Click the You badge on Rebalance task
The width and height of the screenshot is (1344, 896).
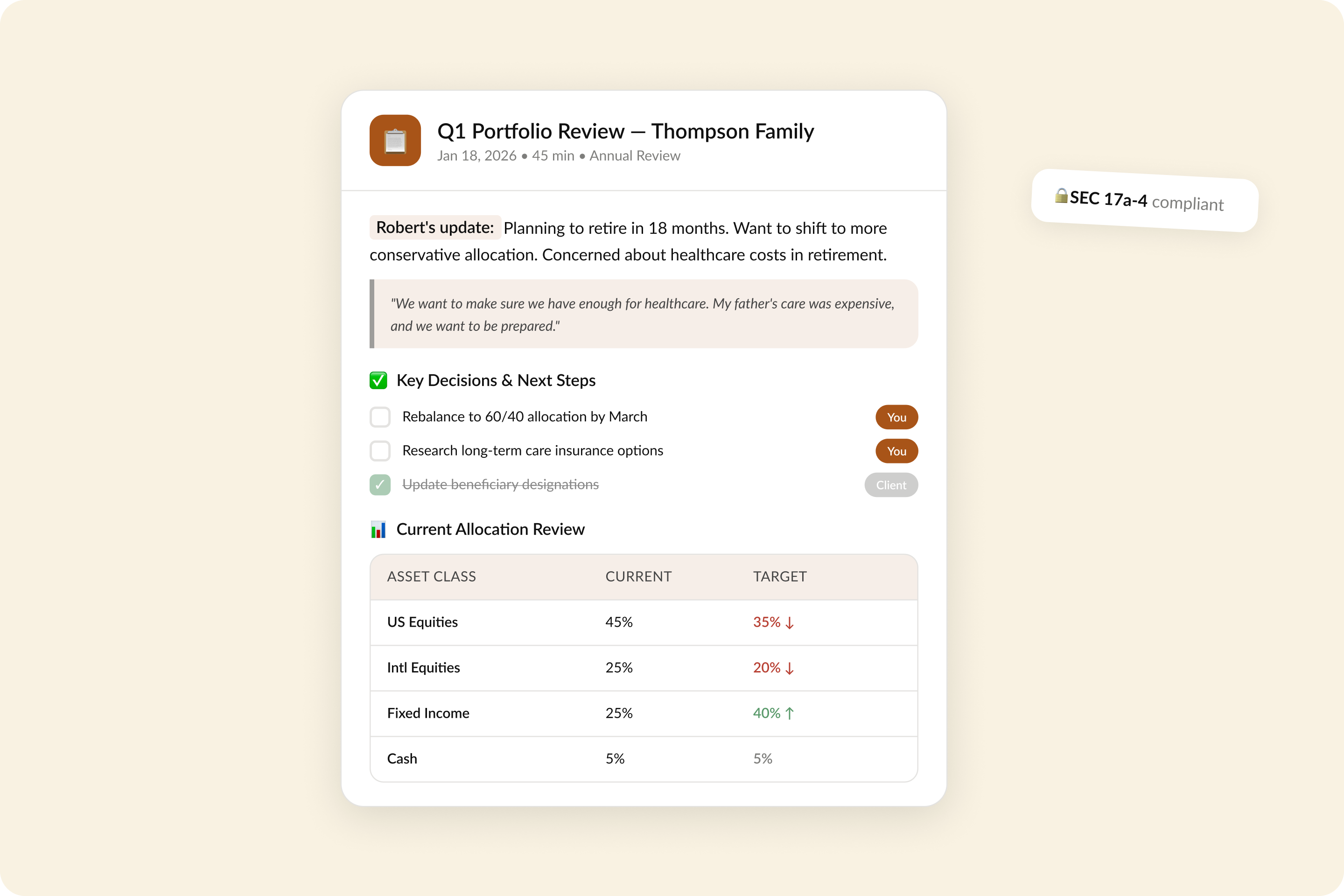click(x=896, y=417)
